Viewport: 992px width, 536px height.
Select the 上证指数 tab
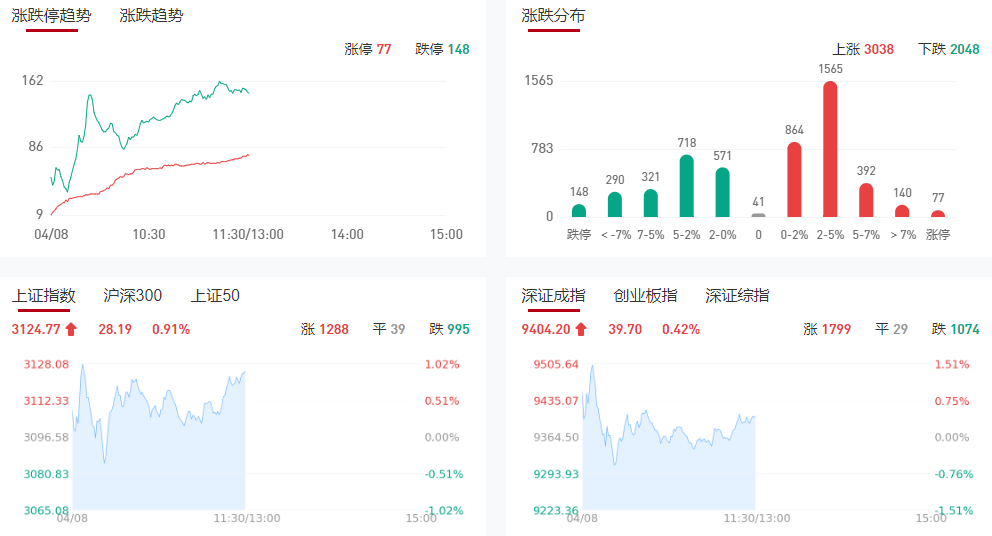[x=43, y=295]
